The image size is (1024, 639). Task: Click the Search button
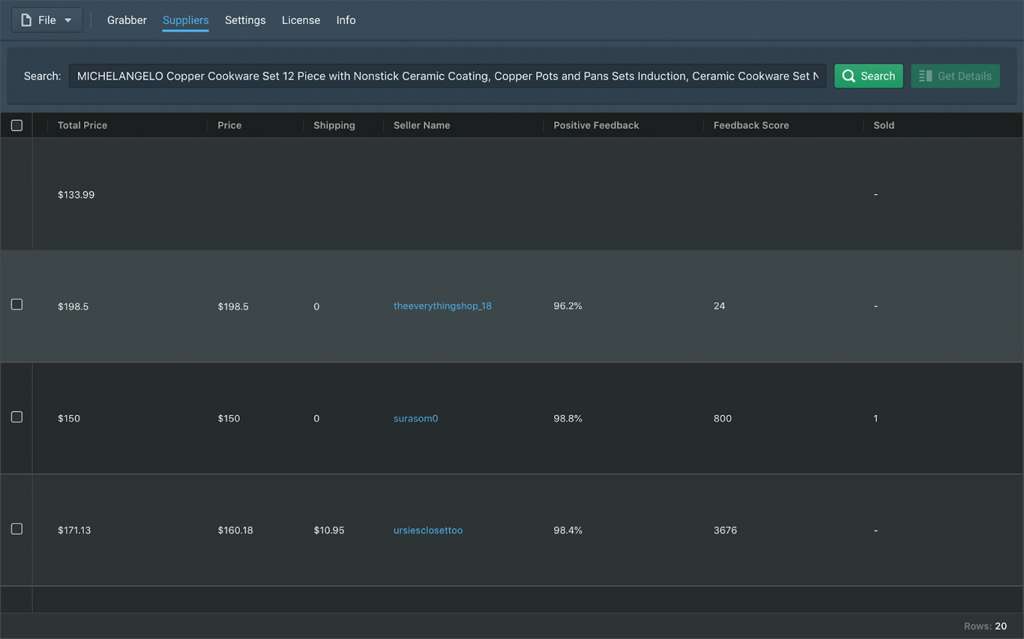868,76
